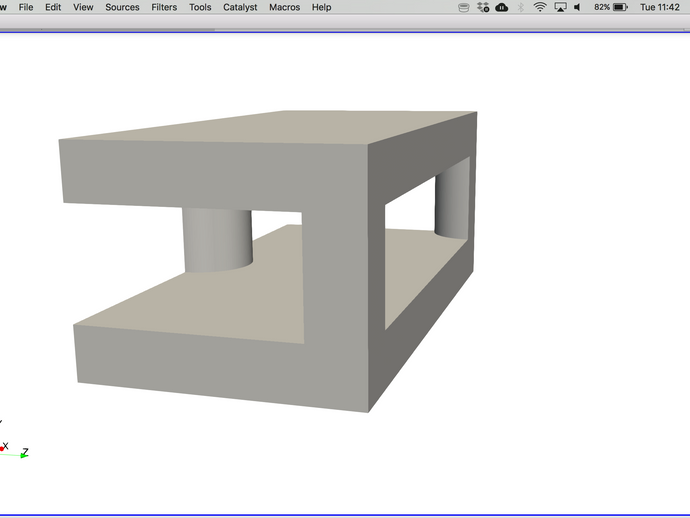Open the Filters menu
Viewport: 690px width, 518px height.
tap(164, 7)
